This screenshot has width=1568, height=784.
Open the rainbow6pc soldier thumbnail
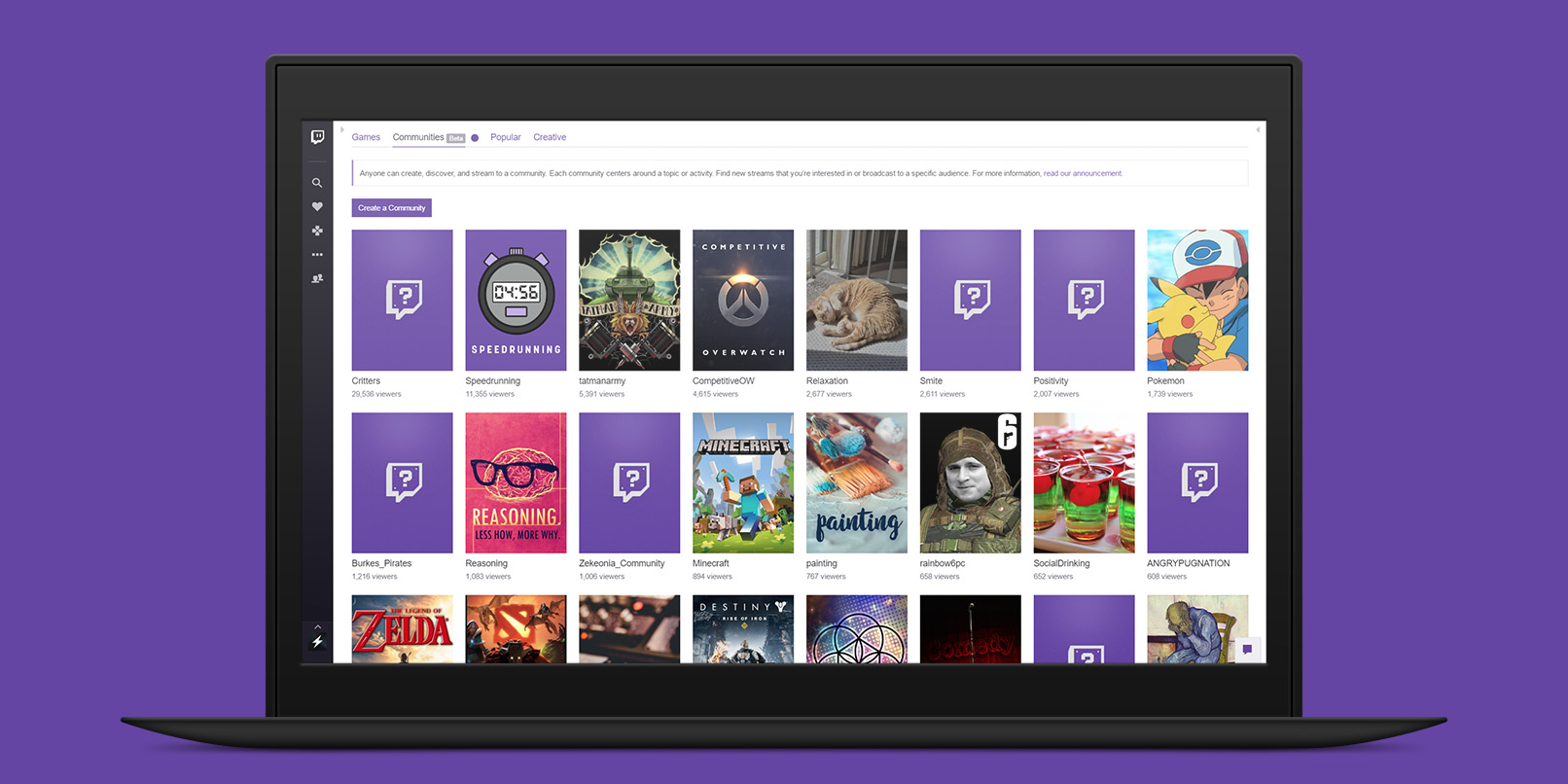coord(971,482)
